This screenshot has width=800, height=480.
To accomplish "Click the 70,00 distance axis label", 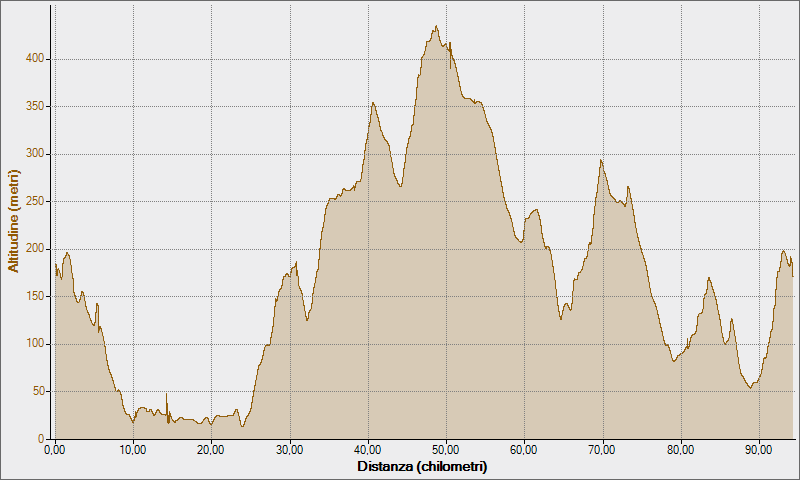I will pyautogui.click(x=602, y=450).
